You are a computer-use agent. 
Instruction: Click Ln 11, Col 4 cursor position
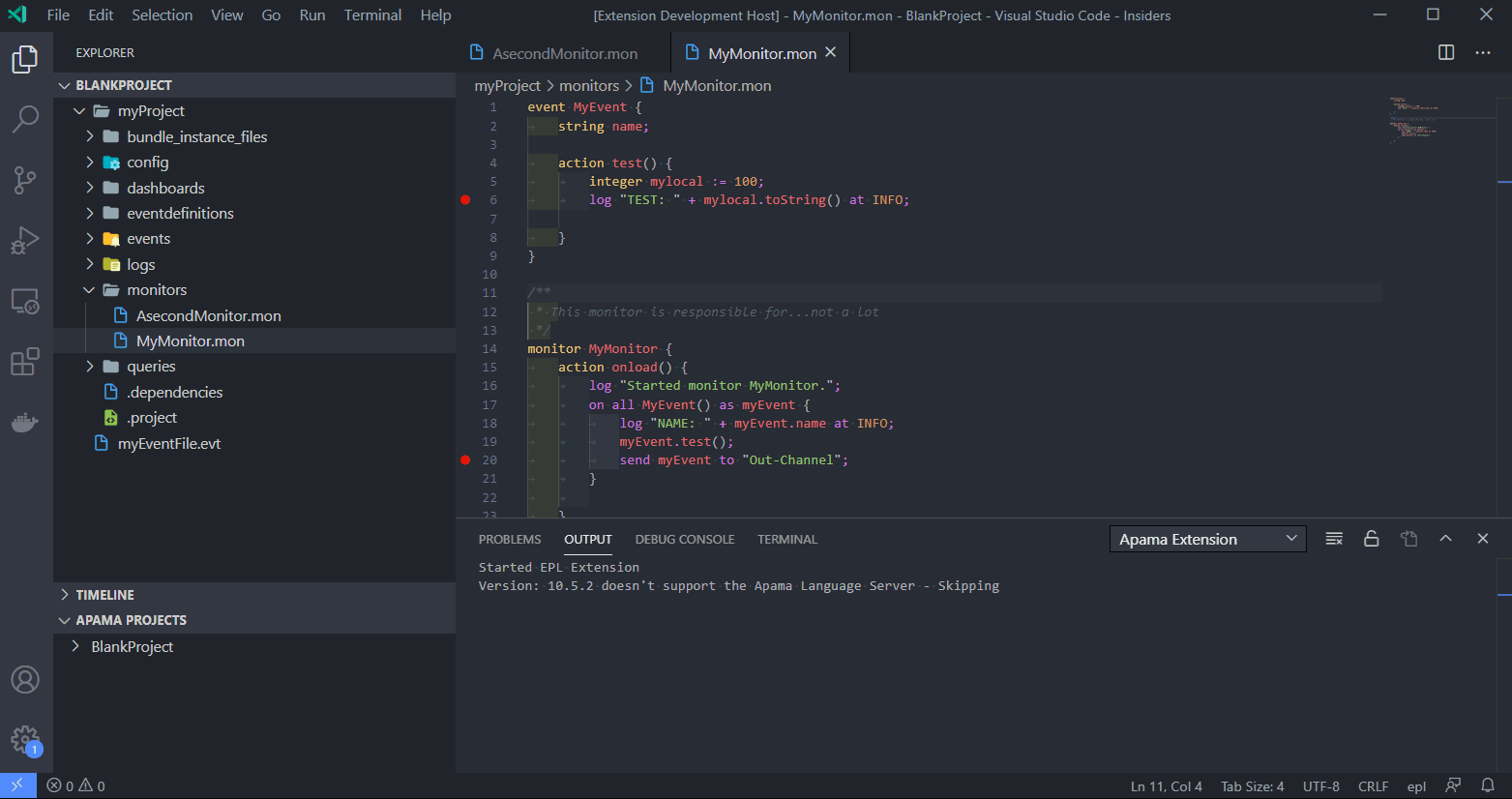click(x=1167, y=786)
